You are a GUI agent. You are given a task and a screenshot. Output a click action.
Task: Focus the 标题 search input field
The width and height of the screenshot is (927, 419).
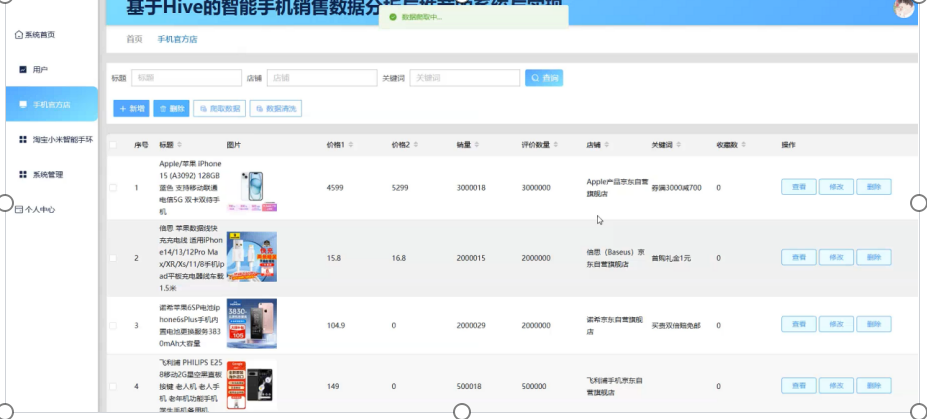pos(186,78)
